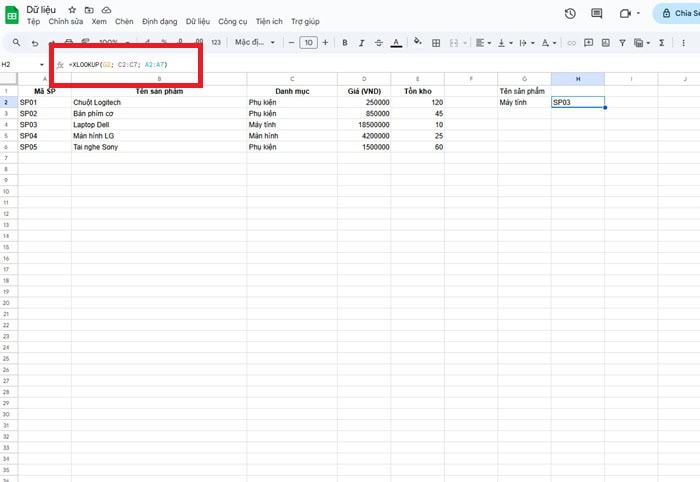Select the column C header
The height and width of the screenshot is (482, 700).
pyautogui.click(x=292, y=79)
